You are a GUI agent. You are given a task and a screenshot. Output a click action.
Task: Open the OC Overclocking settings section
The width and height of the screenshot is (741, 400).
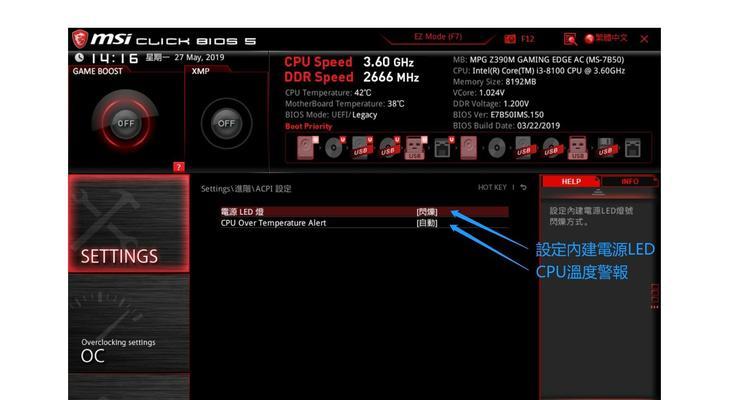coord(129,323)
